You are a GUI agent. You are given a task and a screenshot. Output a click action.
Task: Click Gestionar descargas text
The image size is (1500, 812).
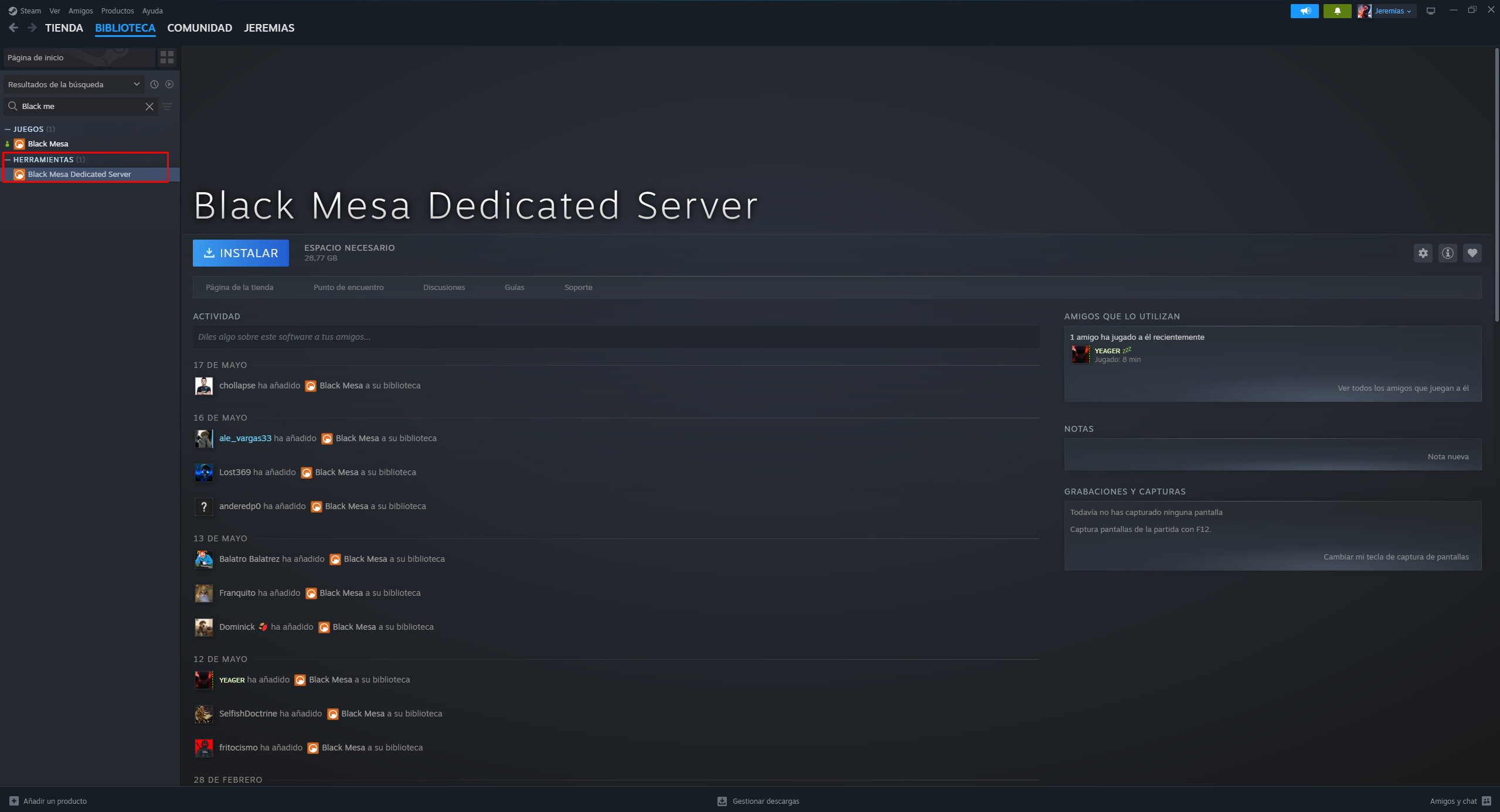[x=766, y=801]
